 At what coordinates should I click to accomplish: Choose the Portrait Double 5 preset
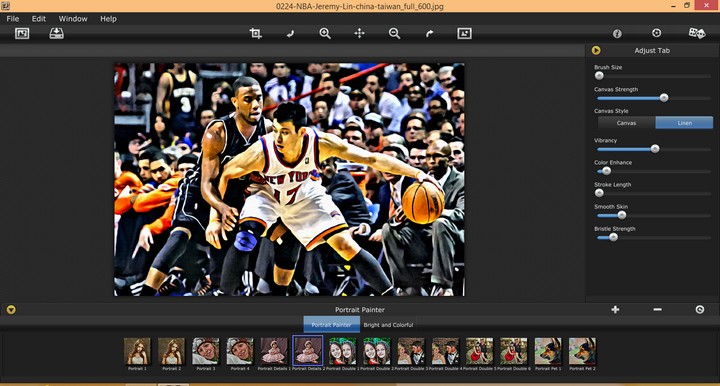[x=479, y=351]
